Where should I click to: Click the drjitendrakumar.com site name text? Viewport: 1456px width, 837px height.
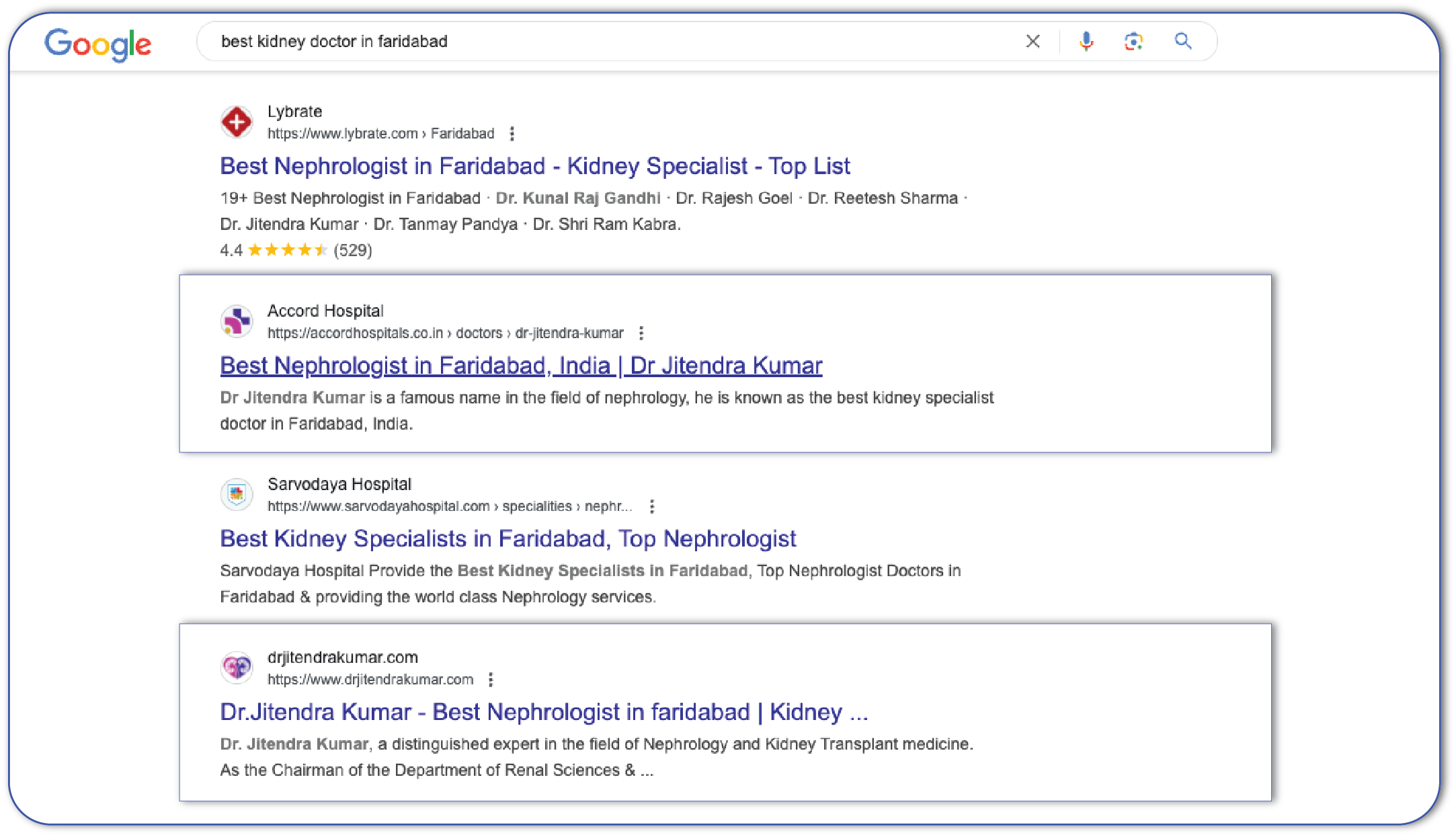click(343, 657)
